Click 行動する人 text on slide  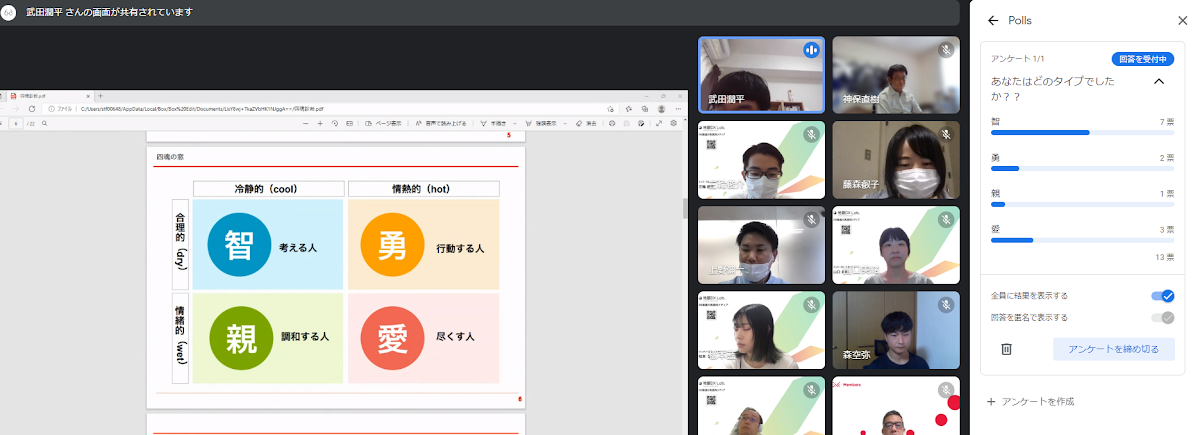[x=460, y=249]
